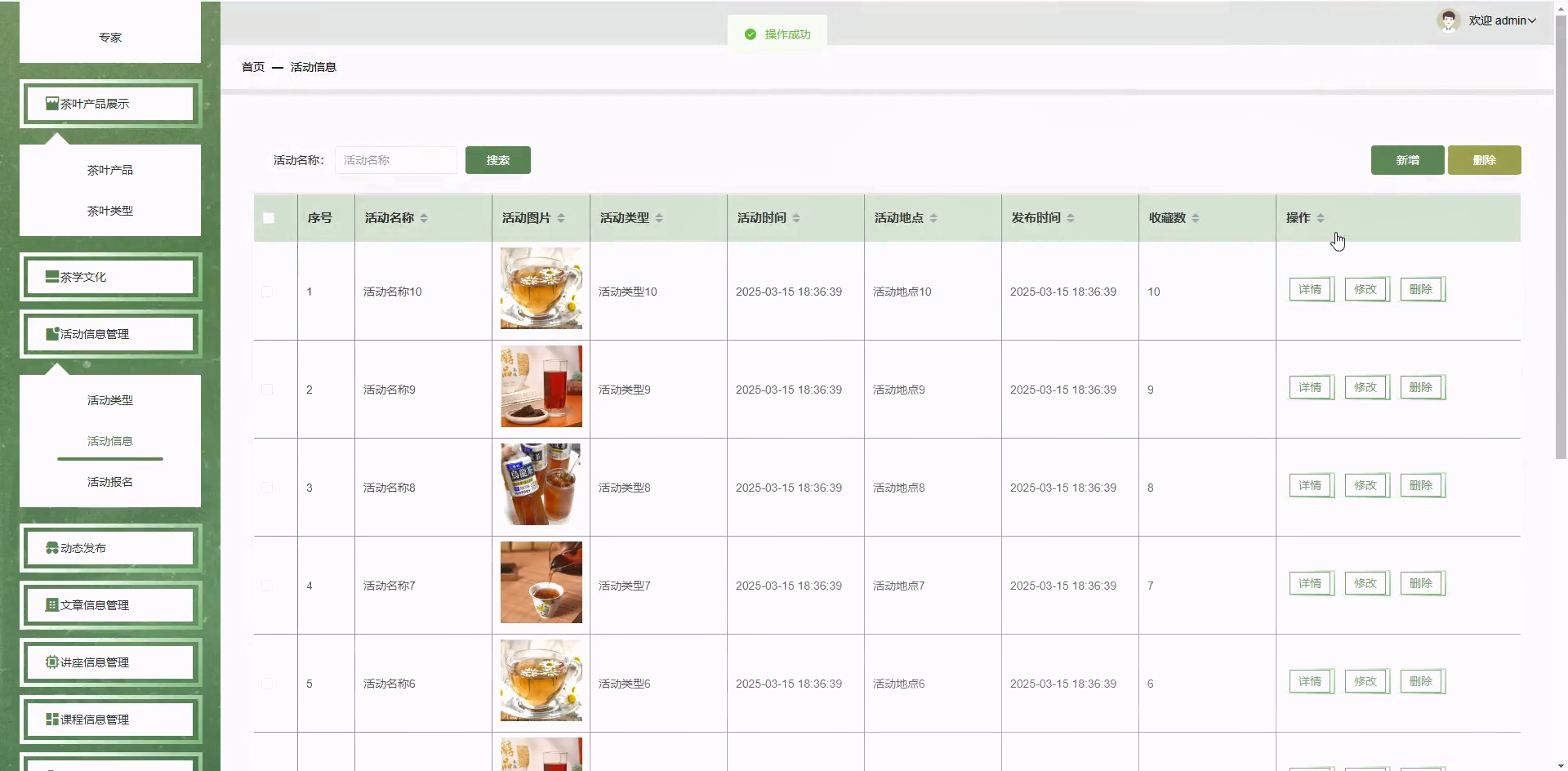Select the 活动信息 submenu item
Viewport: 1568px width, 771px height.
pyautogui.click(x=110, y=441)
